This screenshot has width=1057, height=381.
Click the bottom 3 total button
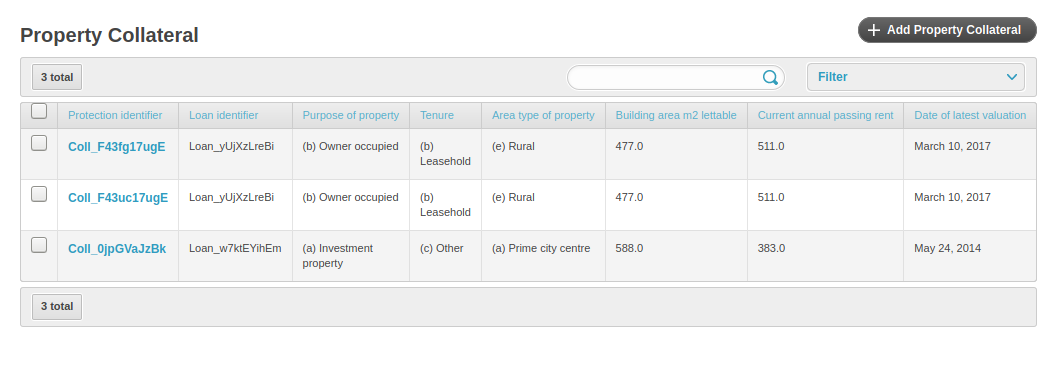click(x=57, y=306)
